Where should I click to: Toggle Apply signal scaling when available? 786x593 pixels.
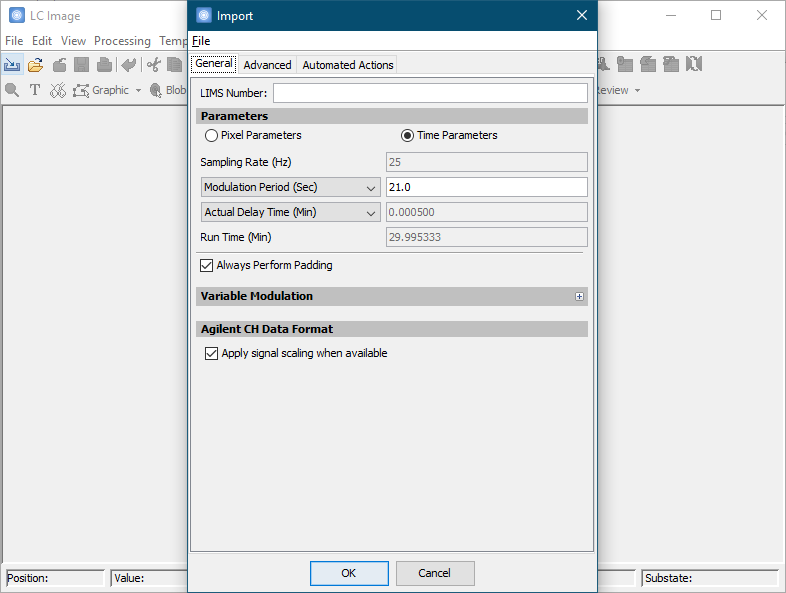(211, 353)
